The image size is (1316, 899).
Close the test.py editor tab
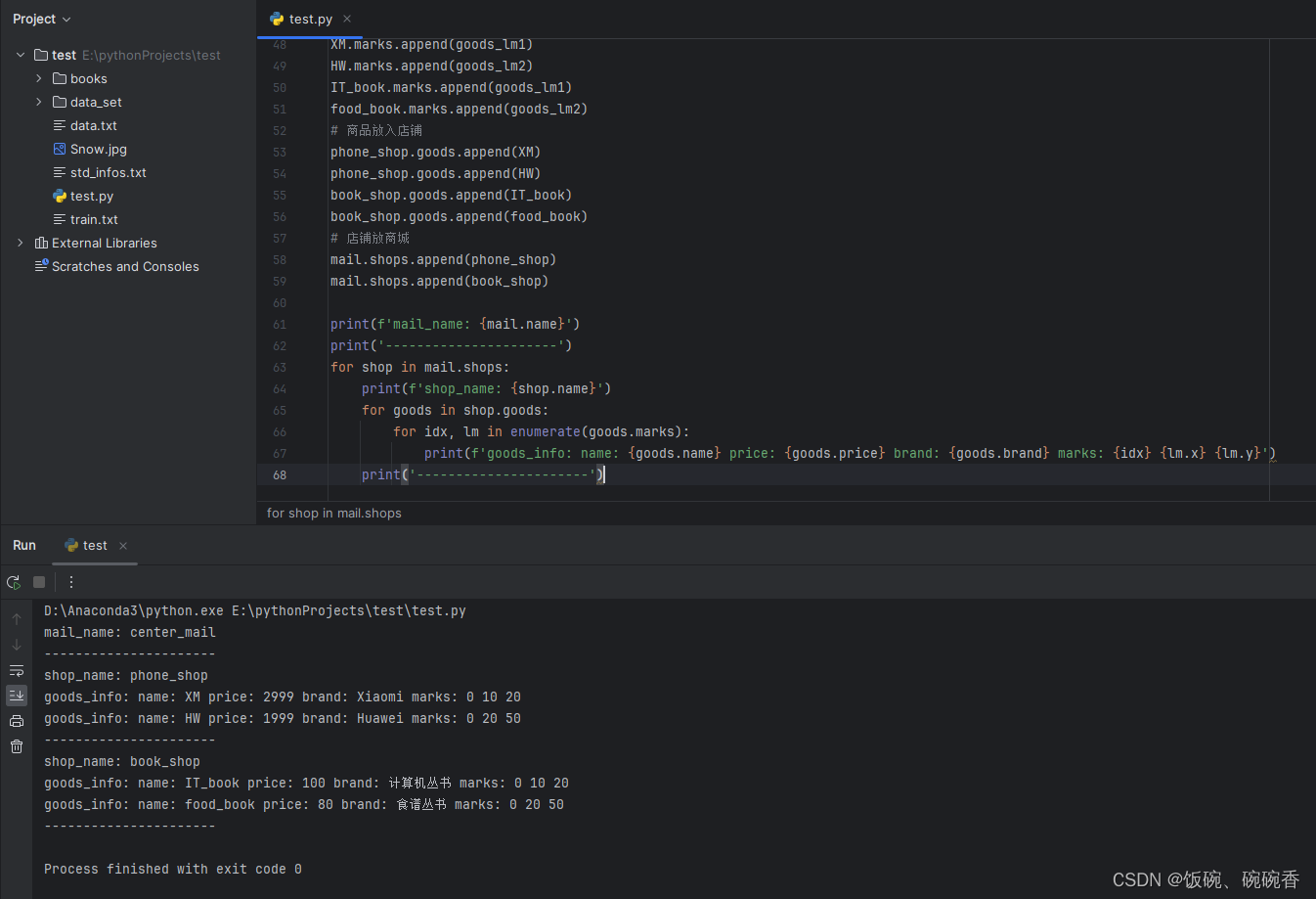point(347,19)
